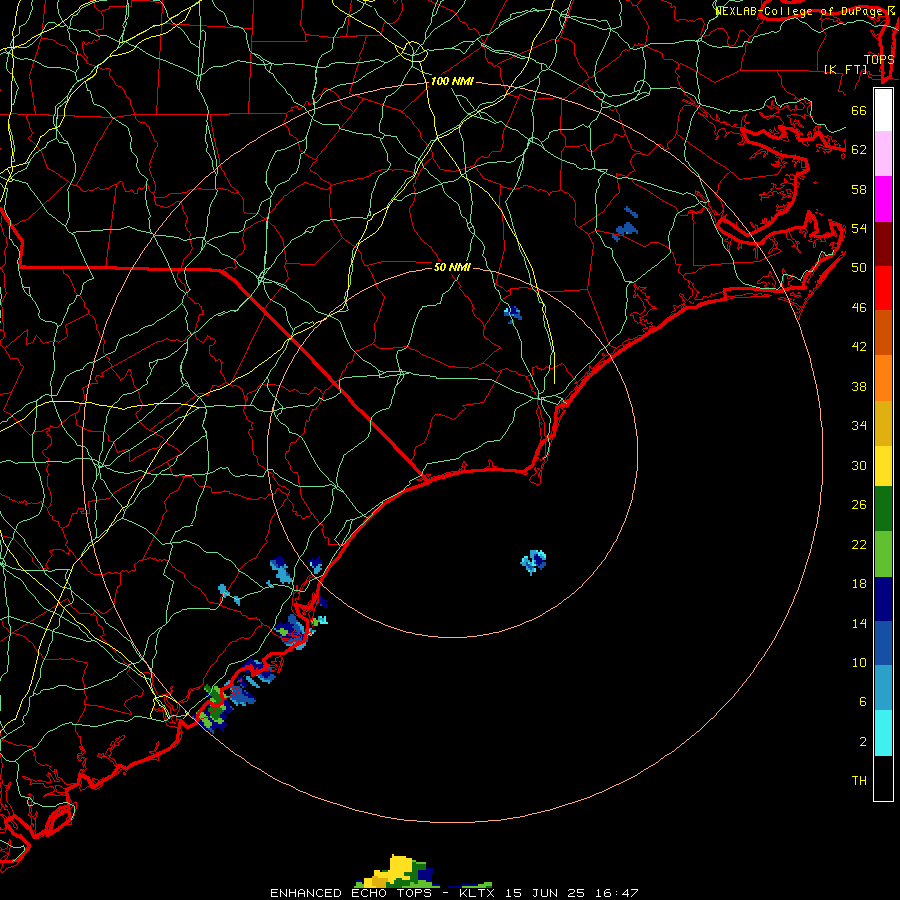Click legend value '46'
This screenshot has width=900, height=900.
859,307
